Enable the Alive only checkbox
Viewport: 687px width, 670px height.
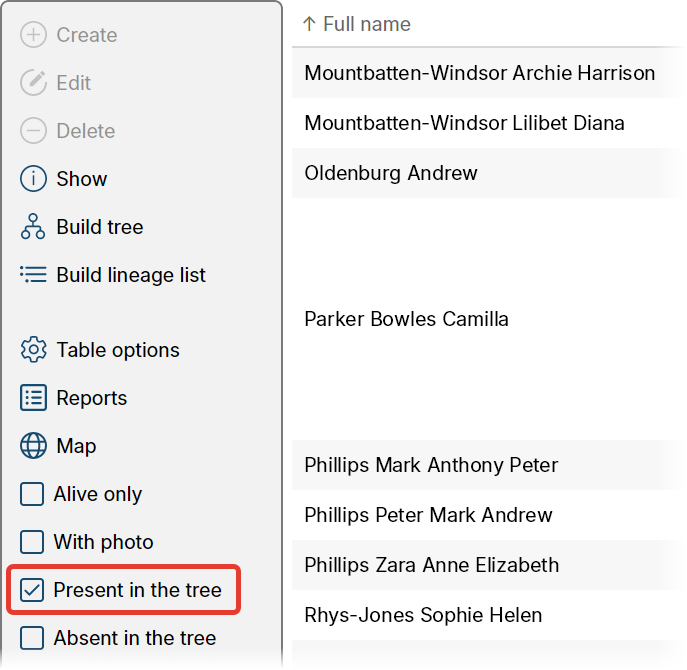(33, 494)
